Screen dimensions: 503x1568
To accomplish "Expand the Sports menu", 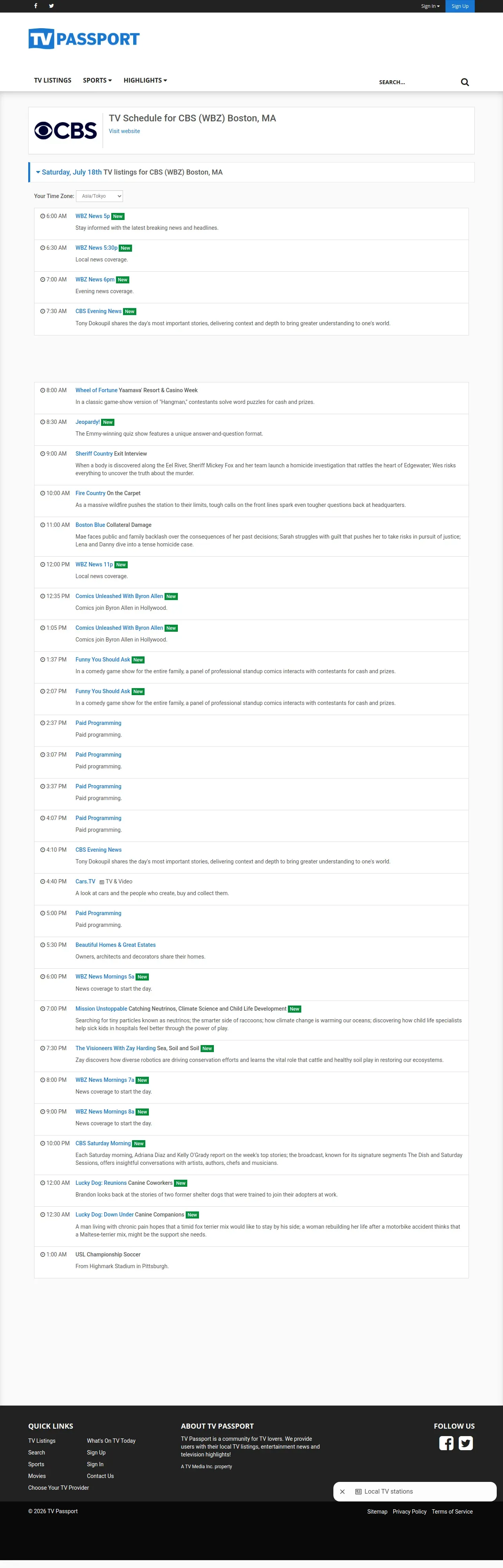I will (98, 80).
